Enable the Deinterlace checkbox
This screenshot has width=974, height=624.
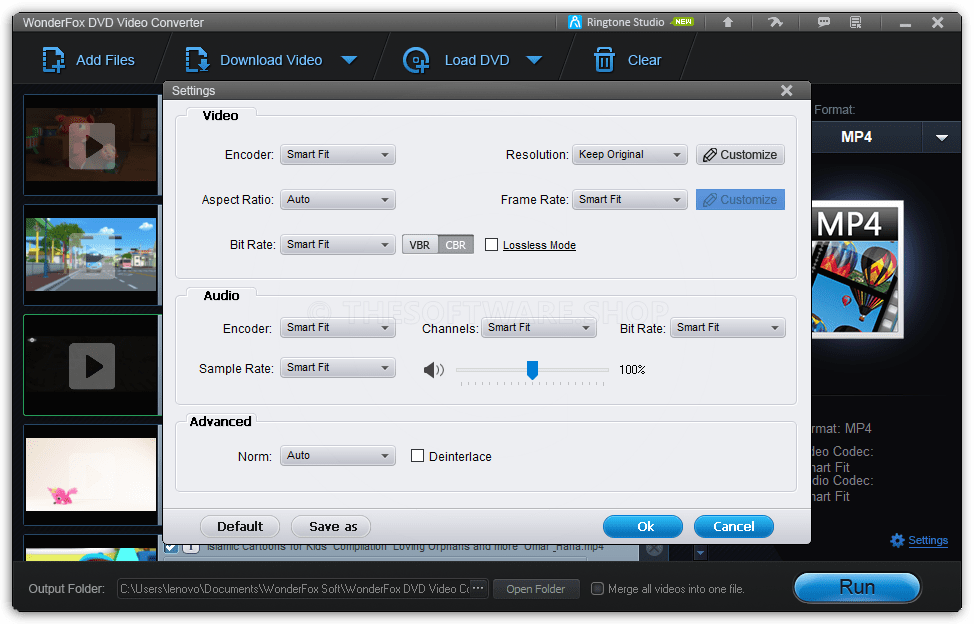pyautogui.click(x=417, y=456)
